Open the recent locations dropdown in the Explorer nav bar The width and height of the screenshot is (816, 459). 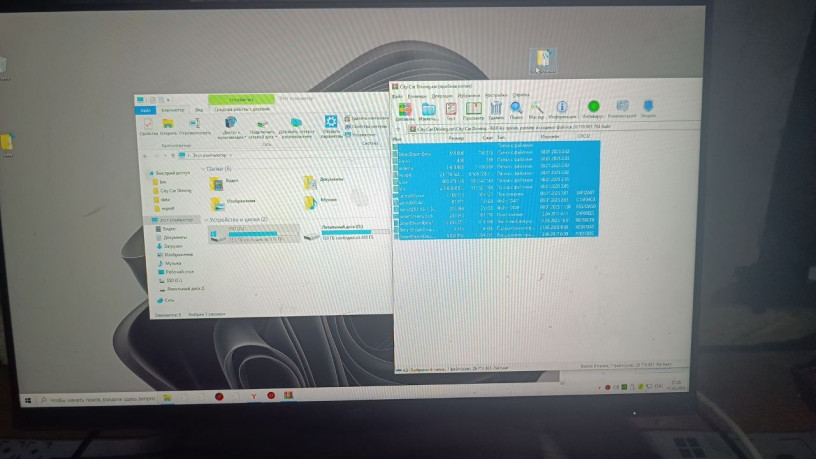pyautogui.click(x=165, y=156)
